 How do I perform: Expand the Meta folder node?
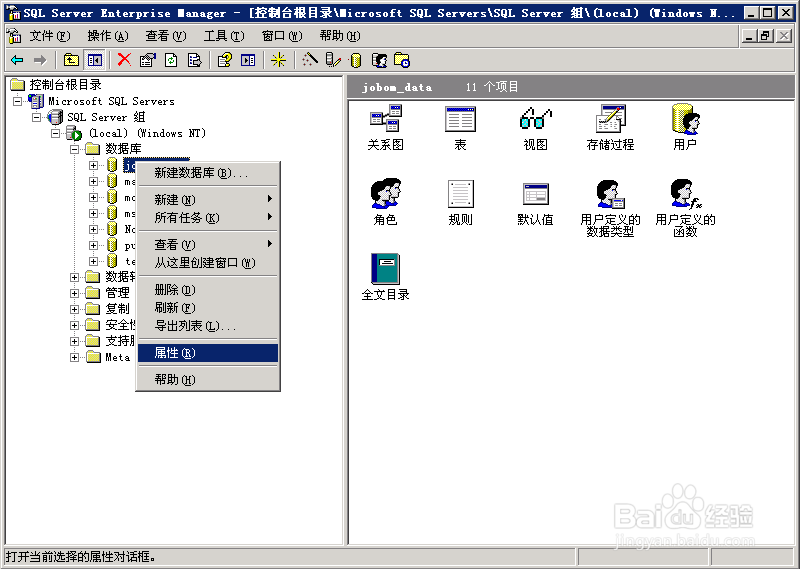[x=74, y=357]
